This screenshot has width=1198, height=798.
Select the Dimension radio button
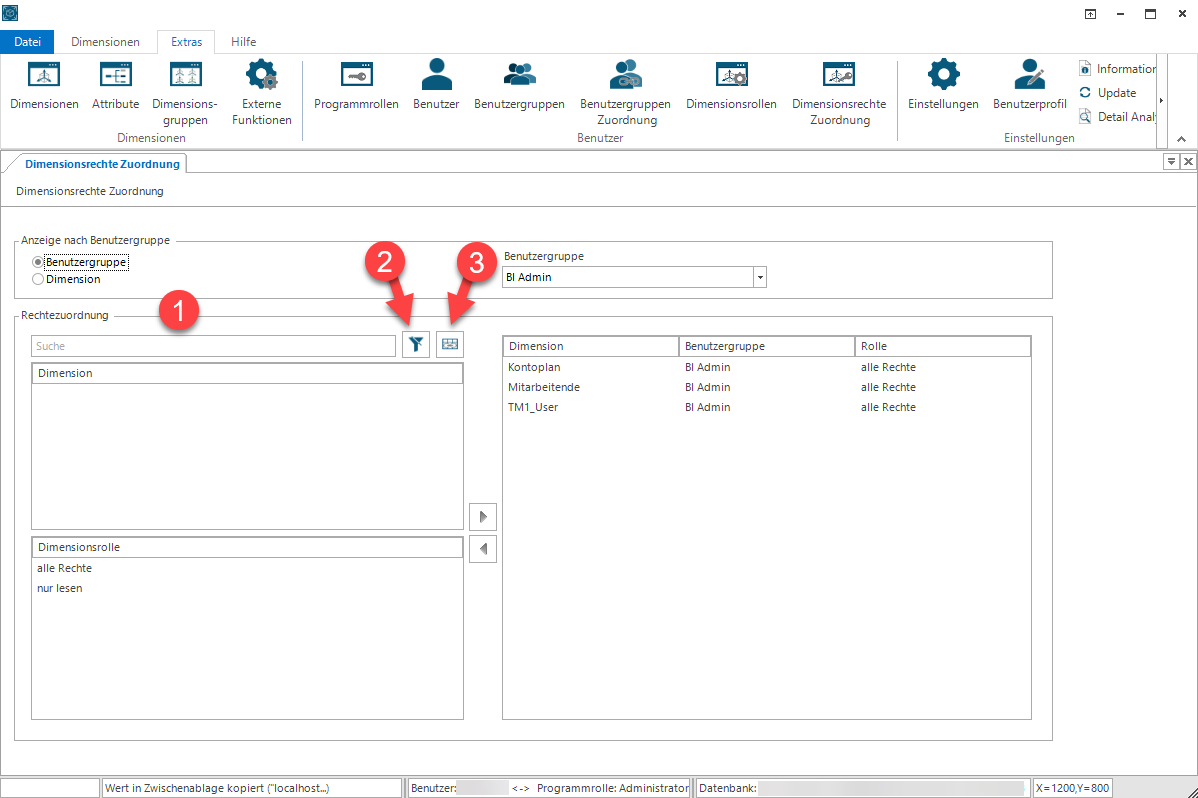pos(37,279)
